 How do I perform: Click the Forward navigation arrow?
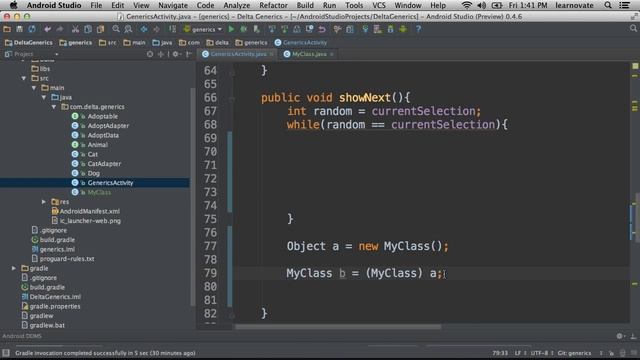pyautogui.click(x=156, y=29)
